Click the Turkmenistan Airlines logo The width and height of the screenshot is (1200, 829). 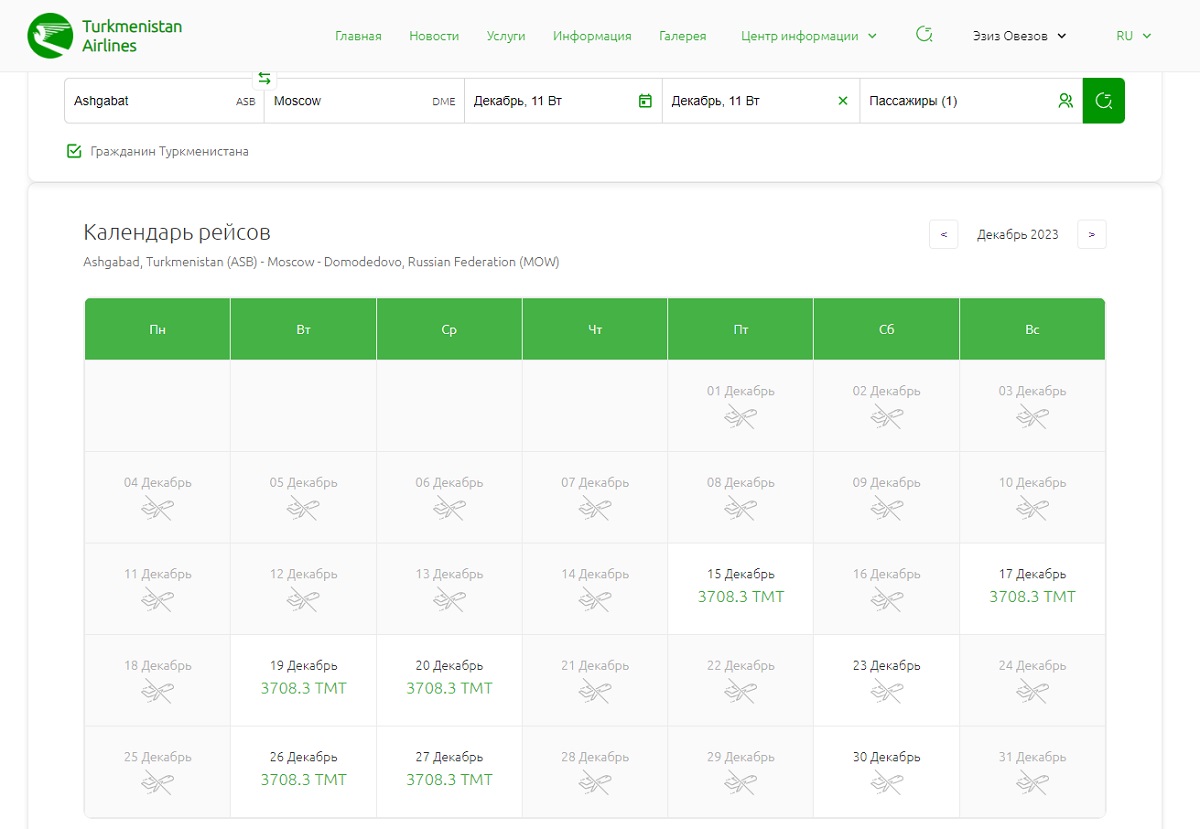coord(104,36)
